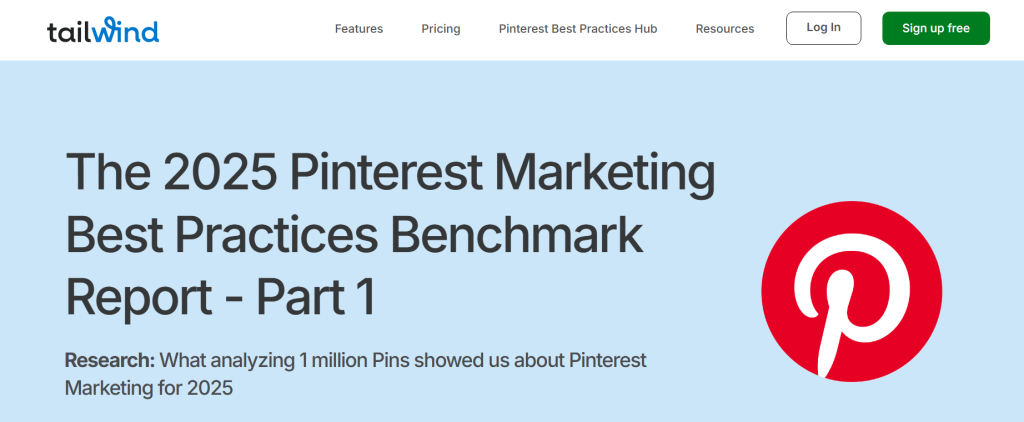This screenshot has height=422, width=1024.
Task: Click "Pinterest Marketing" in the headline's first line
Action: (x=503, y=175)
